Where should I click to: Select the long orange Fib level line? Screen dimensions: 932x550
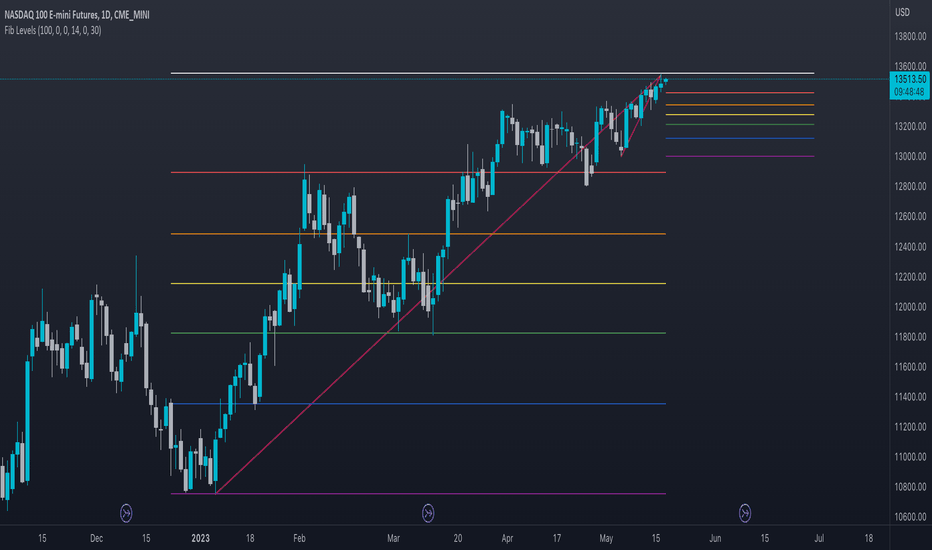[418, 234]
